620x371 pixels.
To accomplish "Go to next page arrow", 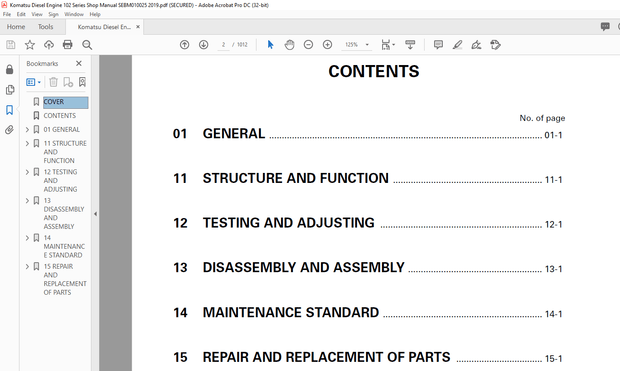I will coord(203,45).
